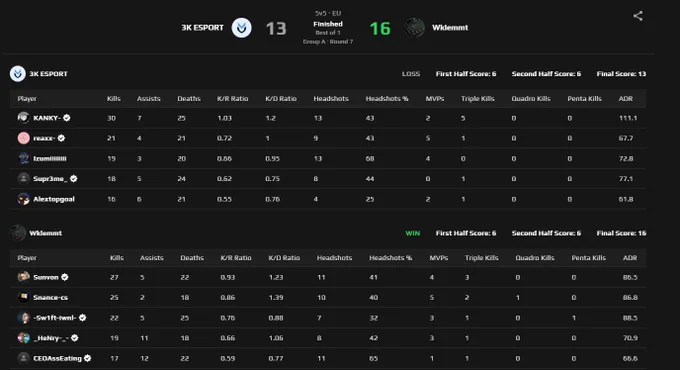Open -Sw1ft-iwnl- player avatar

(23, 318)
